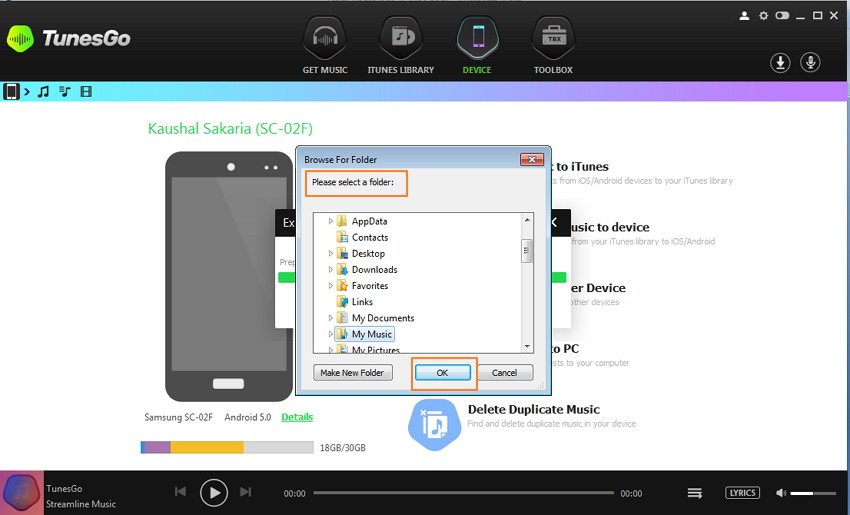Click Make New Folder button
Viewport: 850px width, 515px height.
[x=352, y=373]
